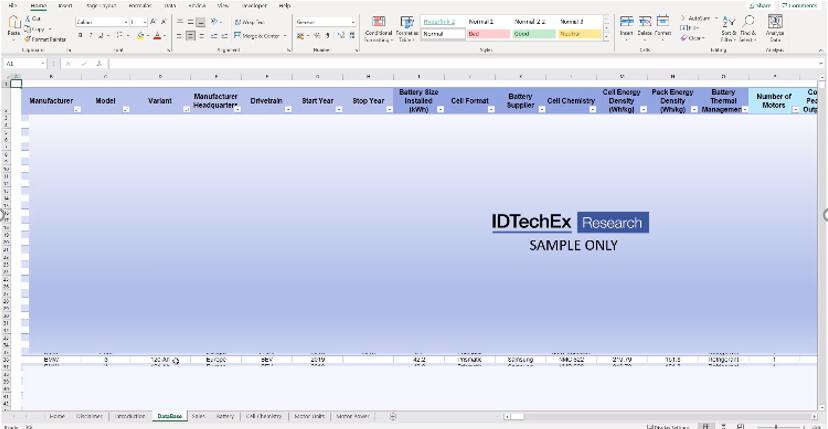Click the Comments button

(x=799, y=5)
